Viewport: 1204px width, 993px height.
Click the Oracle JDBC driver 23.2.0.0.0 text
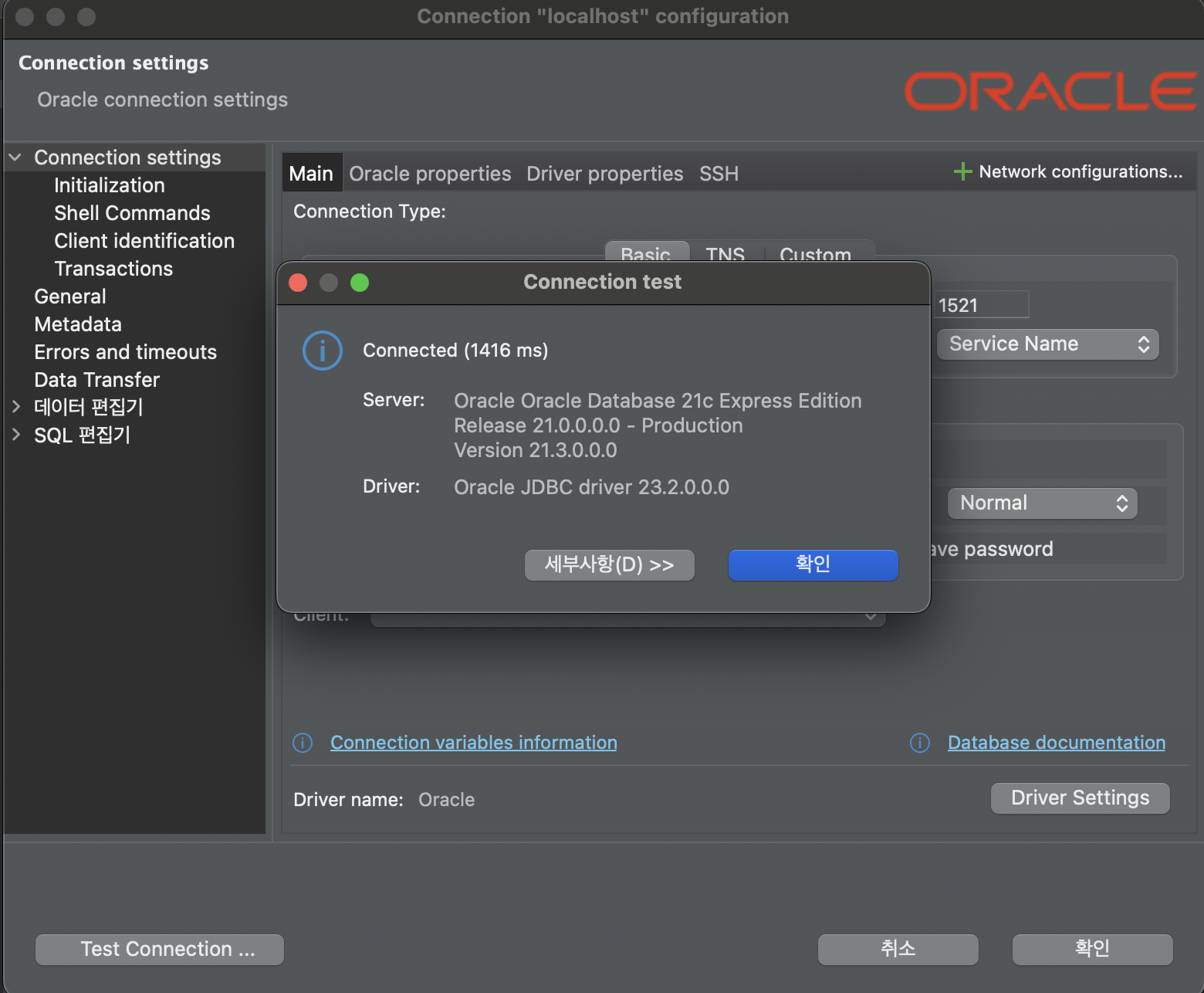coord(591,487)
